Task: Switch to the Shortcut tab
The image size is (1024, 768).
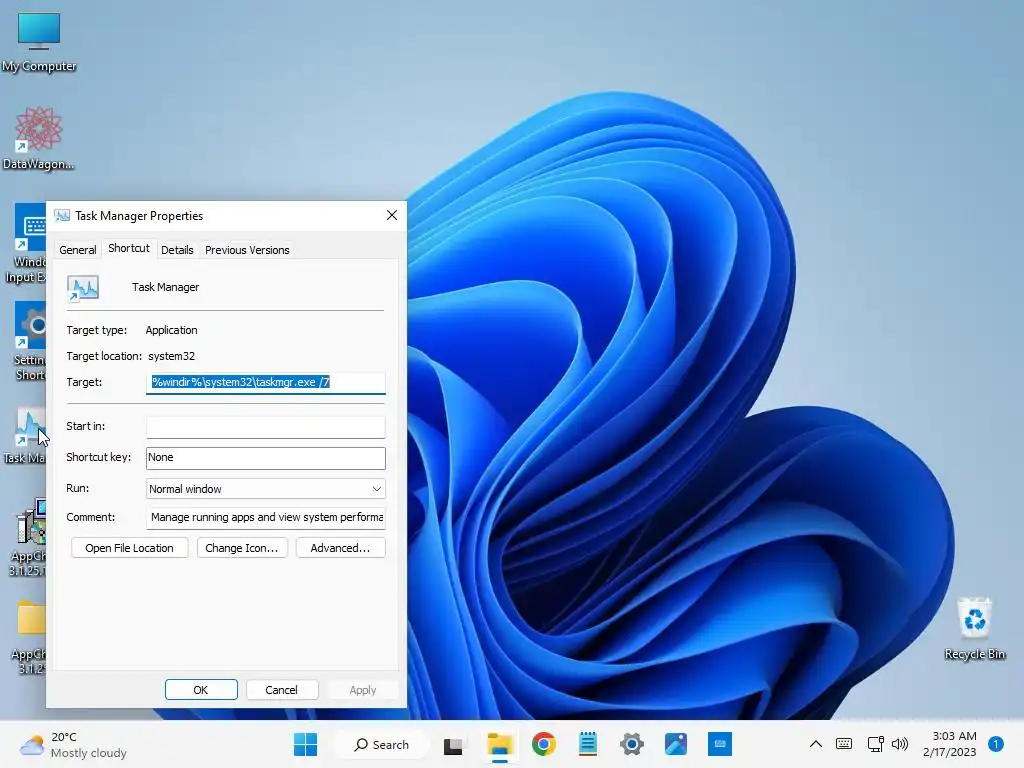Action: 129,248
